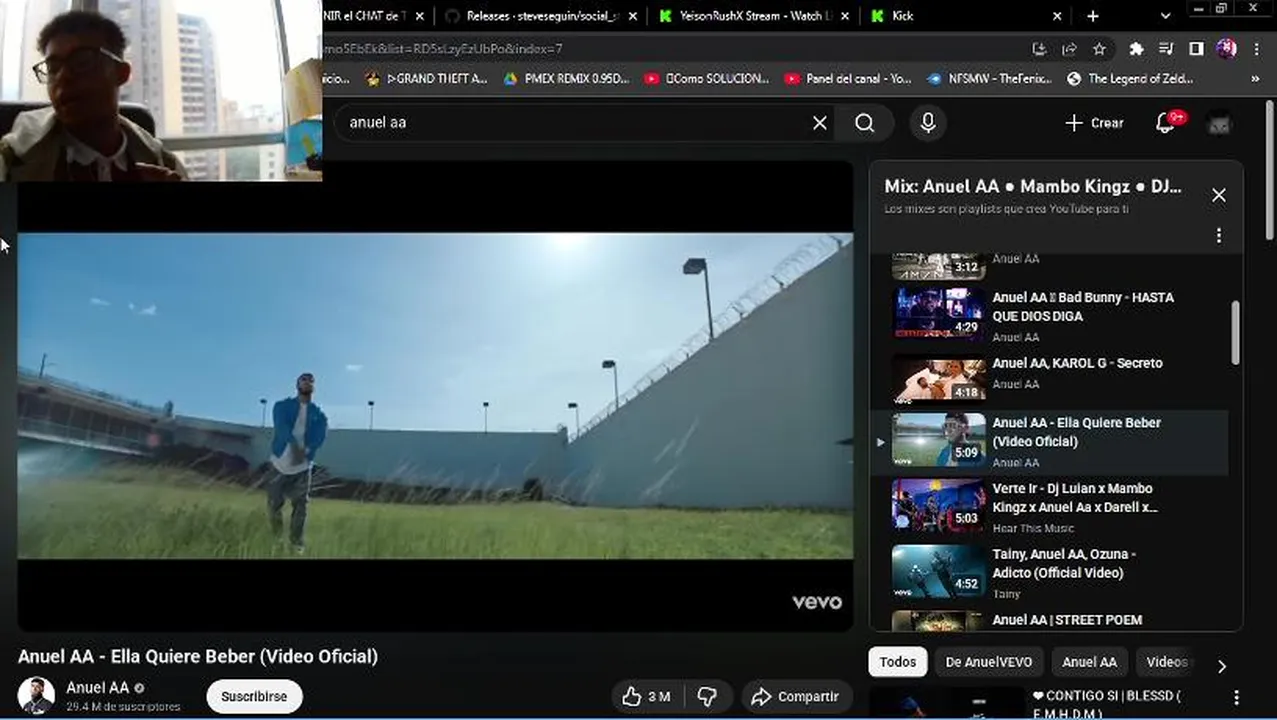
Task: Toggle Chrome side panel
Action: coord(1196,49)
